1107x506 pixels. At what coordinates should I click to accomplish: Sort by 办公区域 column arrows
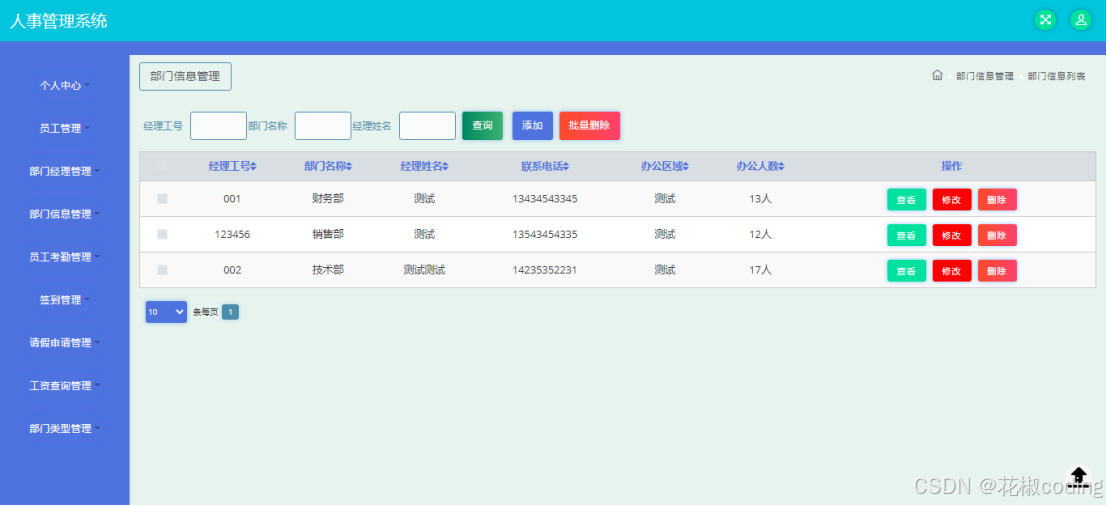[686, 167]
